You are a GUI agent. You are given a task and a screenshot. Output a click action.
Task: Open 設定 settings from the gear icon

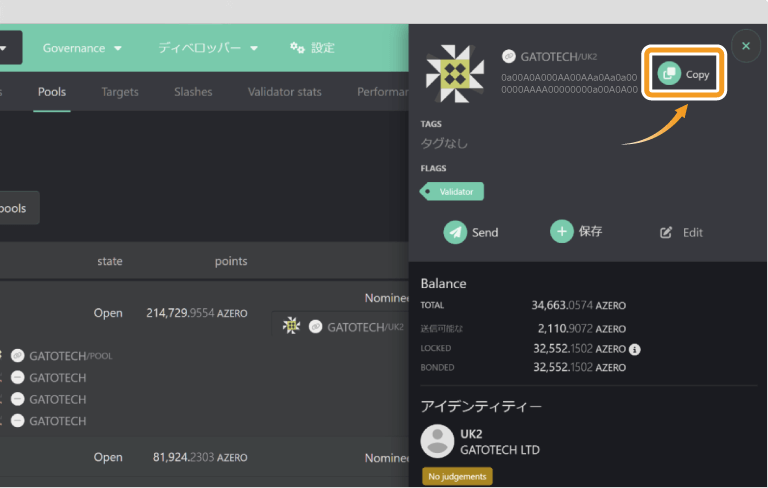pos(312,48)
